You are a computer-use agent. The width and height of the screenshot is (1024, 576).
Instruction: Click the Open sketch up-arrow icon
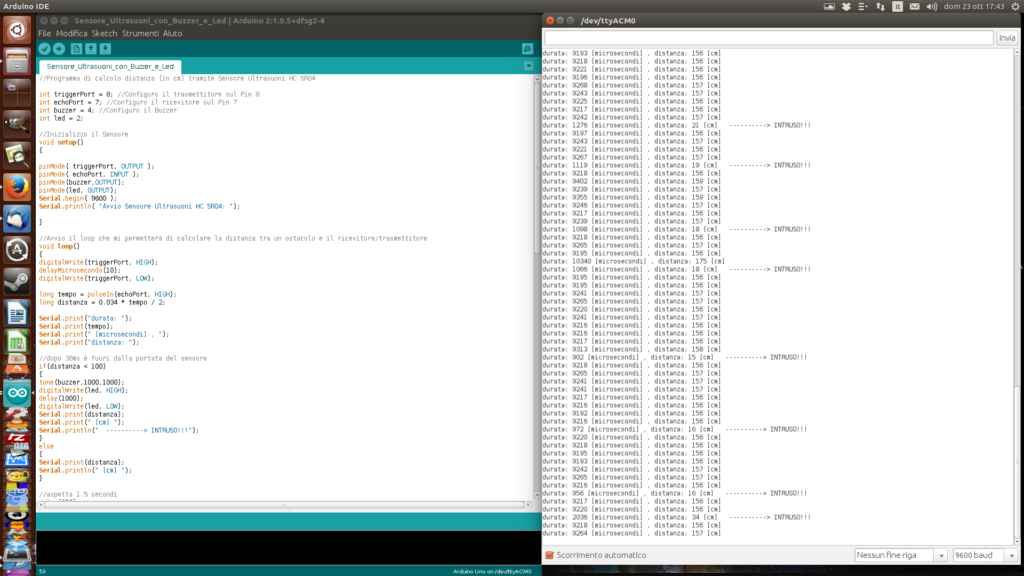tap(91, 49)
